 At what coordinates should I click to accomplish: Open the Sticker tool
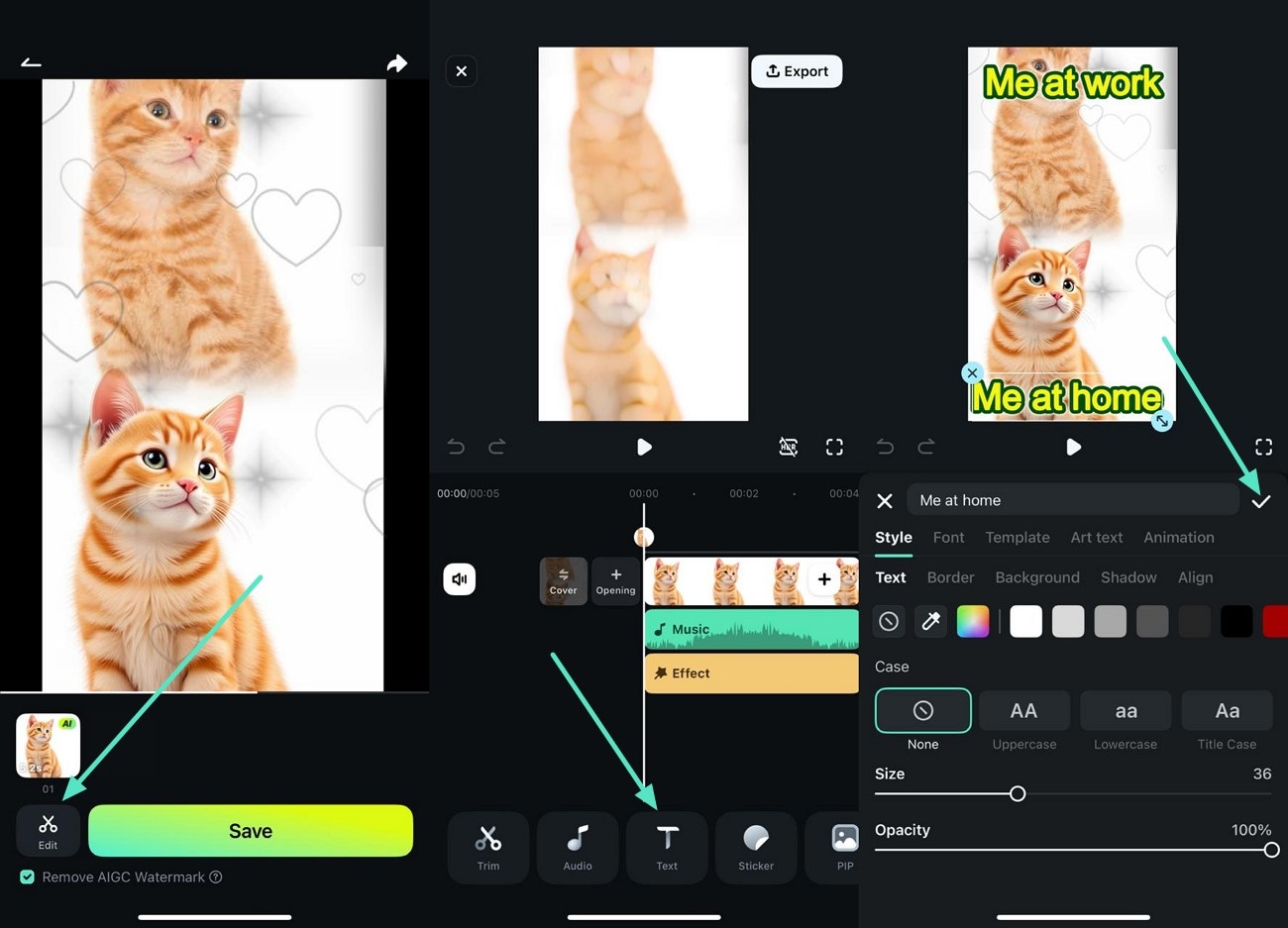point(756,848)
